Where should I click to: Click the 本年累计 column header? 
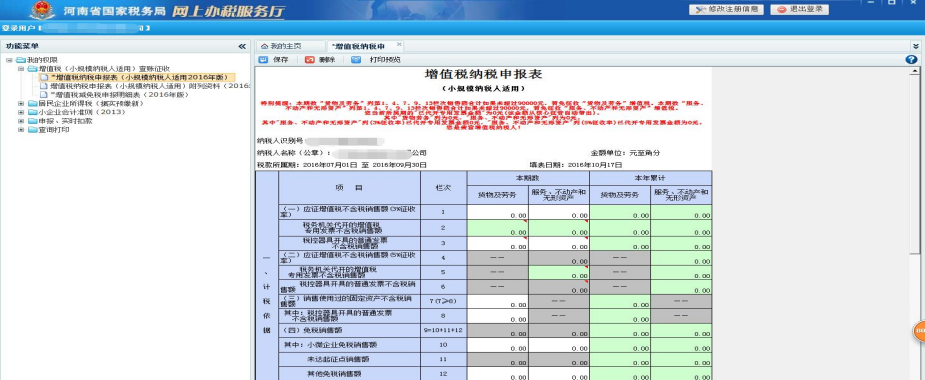tap(651, 178)
